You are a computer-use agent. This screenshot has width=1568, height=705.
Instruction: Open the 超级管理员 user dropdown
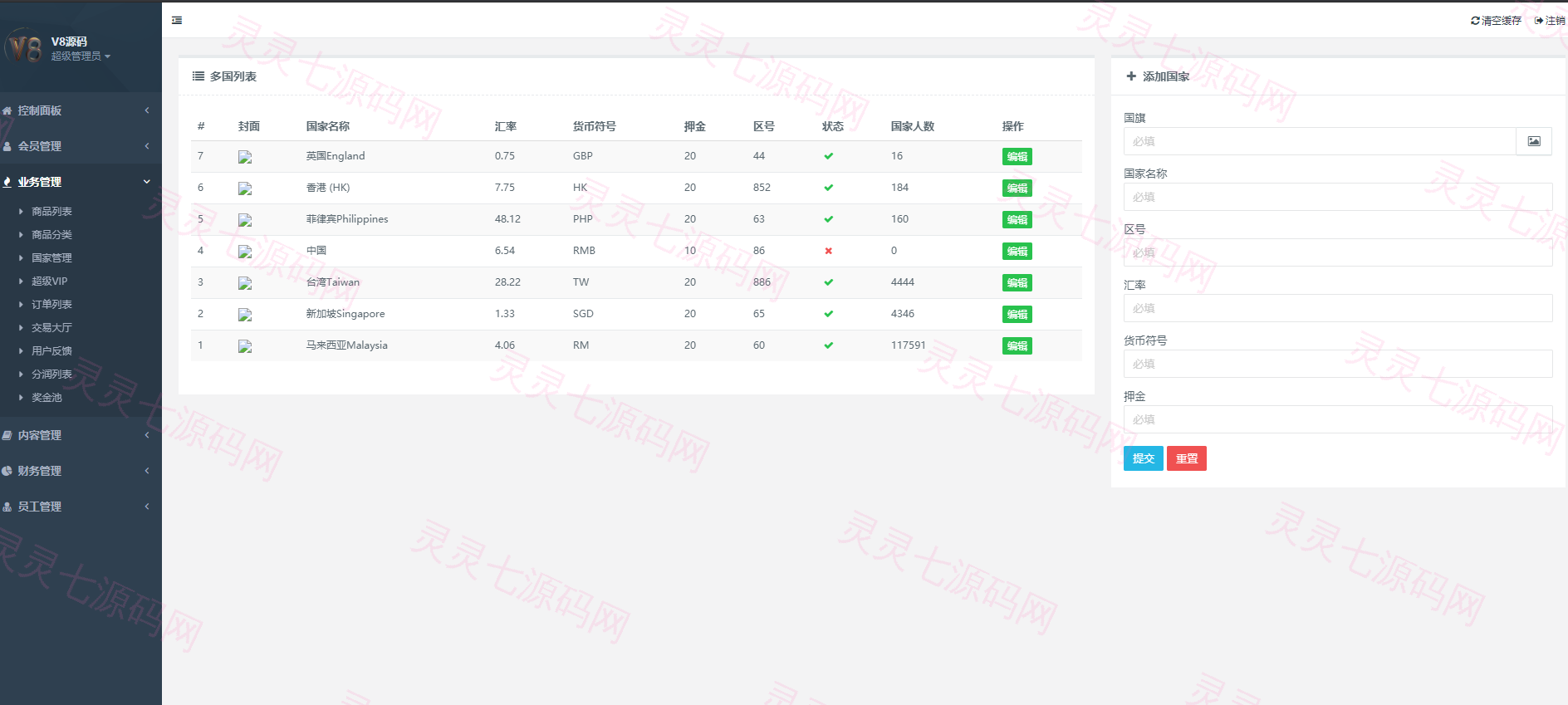point(81,56)
